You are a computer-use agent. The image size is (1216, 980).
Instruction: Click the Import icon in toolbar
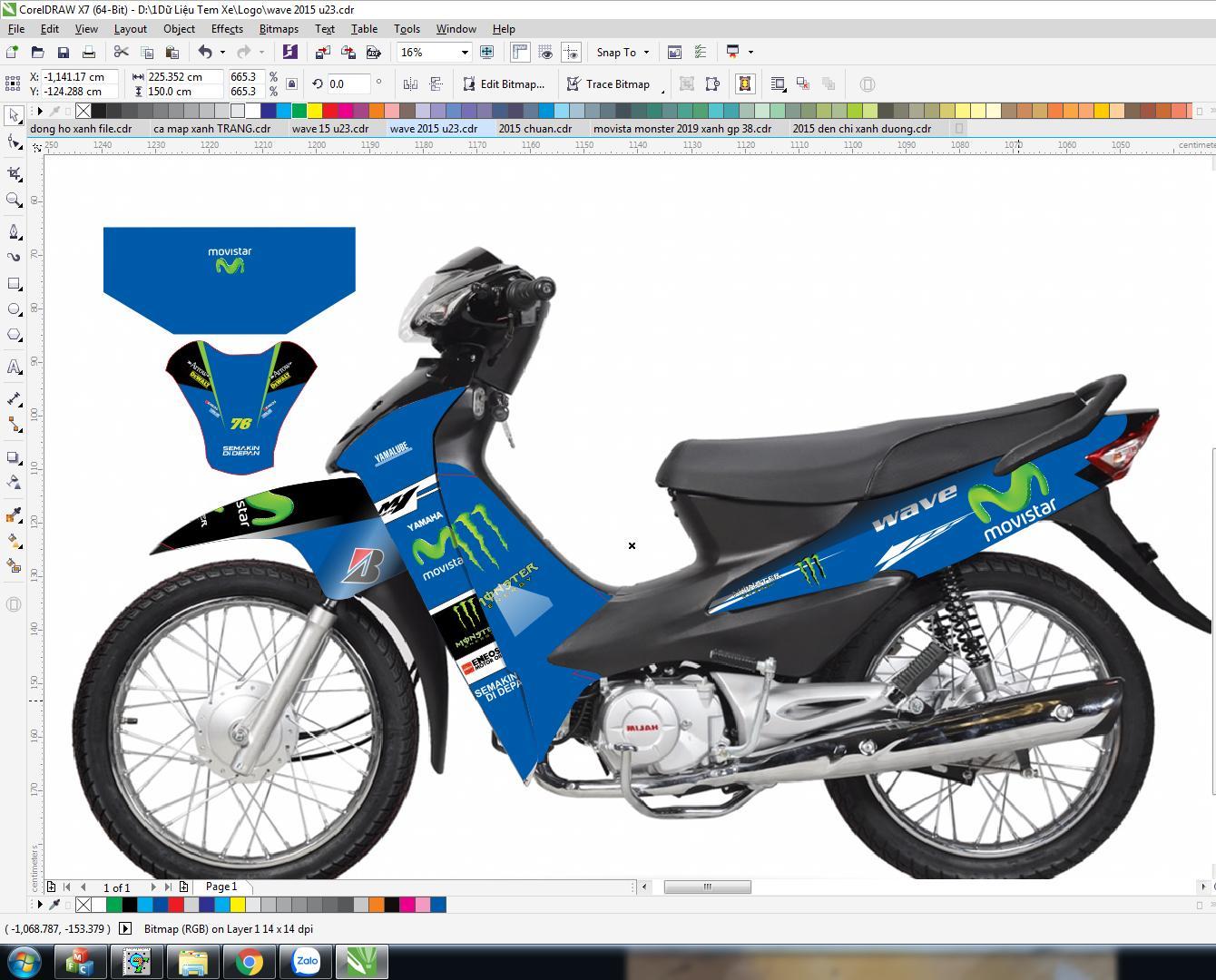click(322, 53)
